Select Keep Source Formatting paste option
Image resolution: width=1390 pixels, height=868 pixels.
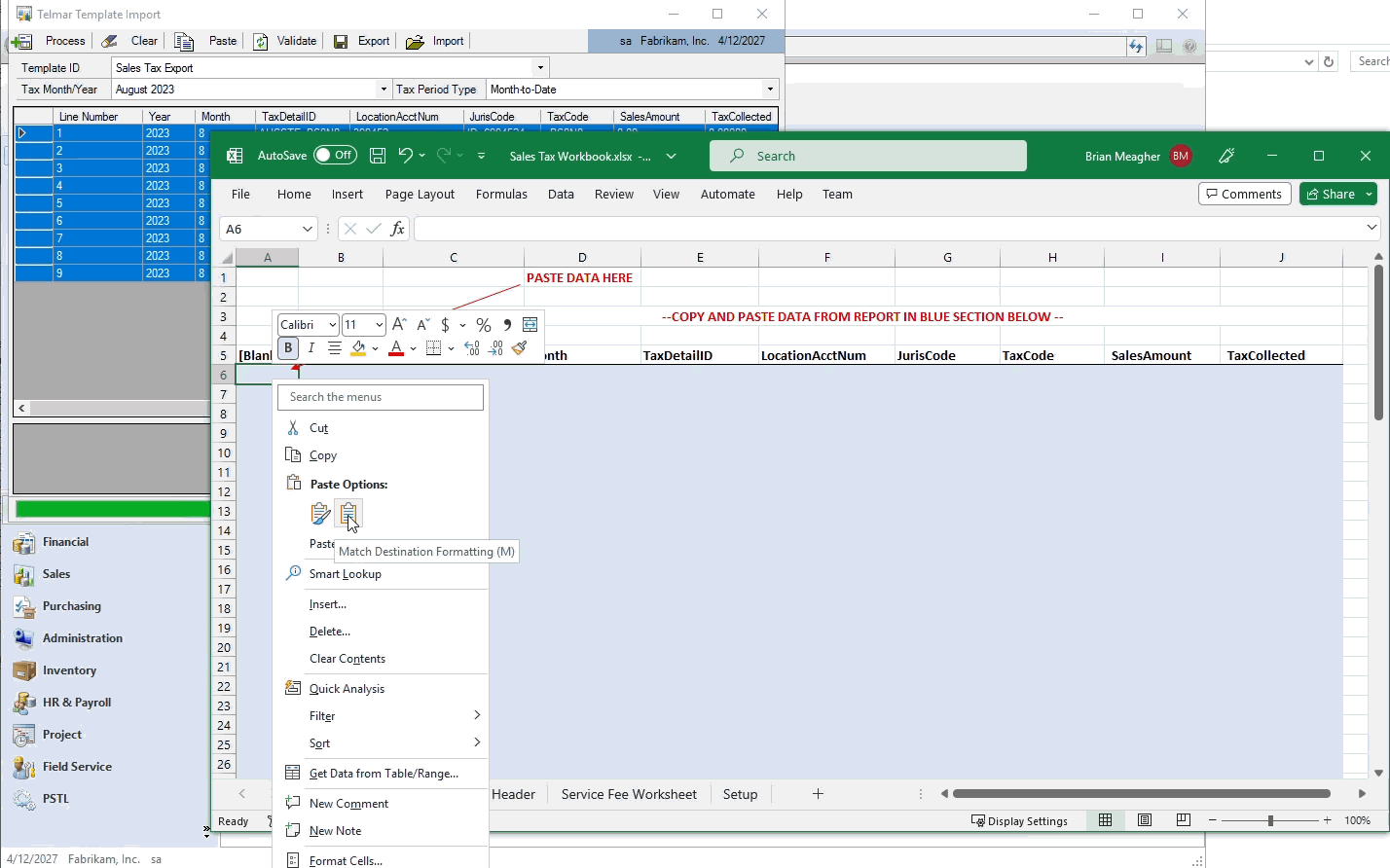click(x=321, y=513)
